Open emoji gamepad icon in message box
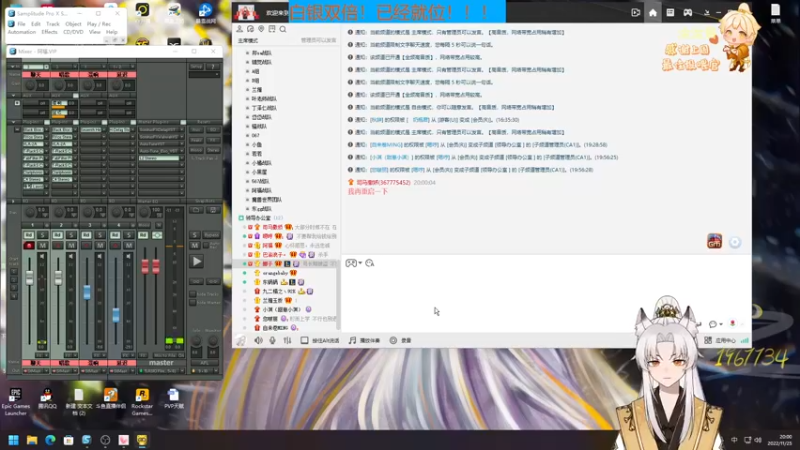 point(351,263)
